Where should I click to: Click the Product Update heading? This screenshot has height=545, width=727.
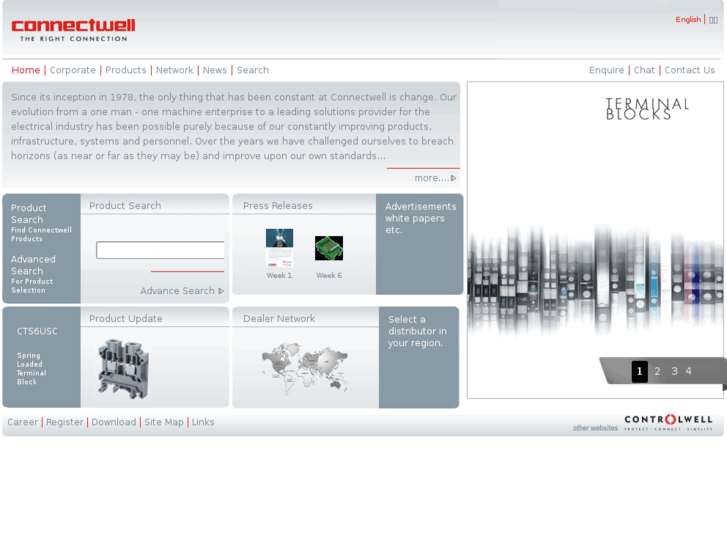126,319
